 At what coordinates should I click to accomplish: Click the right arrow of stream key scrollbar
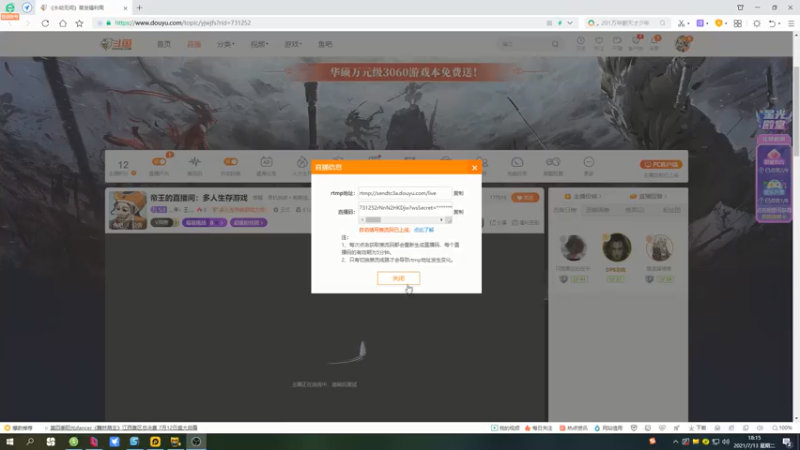441,220
